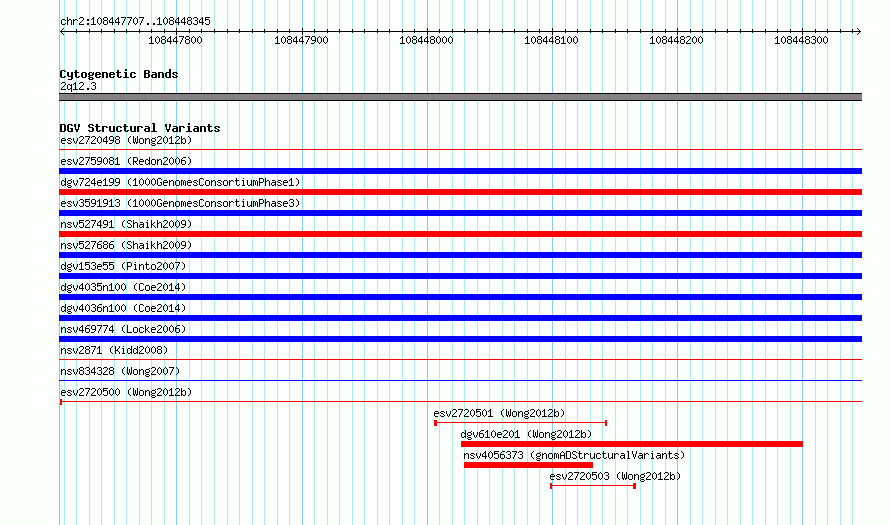Click the chr2:108447707..108448345 region label
Screen dimensions: 890x525
pos(135,21)
